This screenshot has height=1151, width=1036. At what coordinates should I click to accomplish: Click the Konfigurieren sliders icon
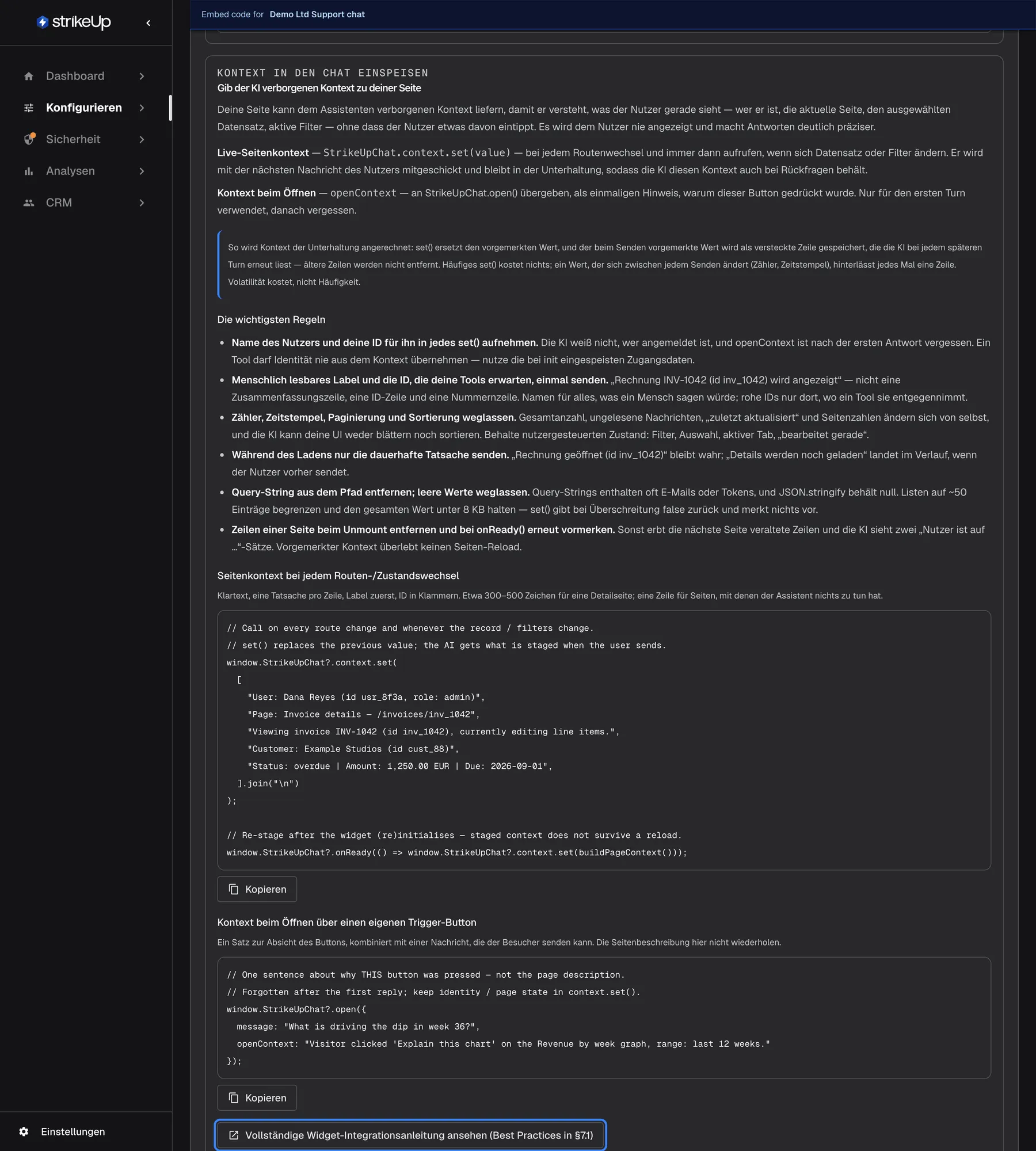[x=29, y=108]
